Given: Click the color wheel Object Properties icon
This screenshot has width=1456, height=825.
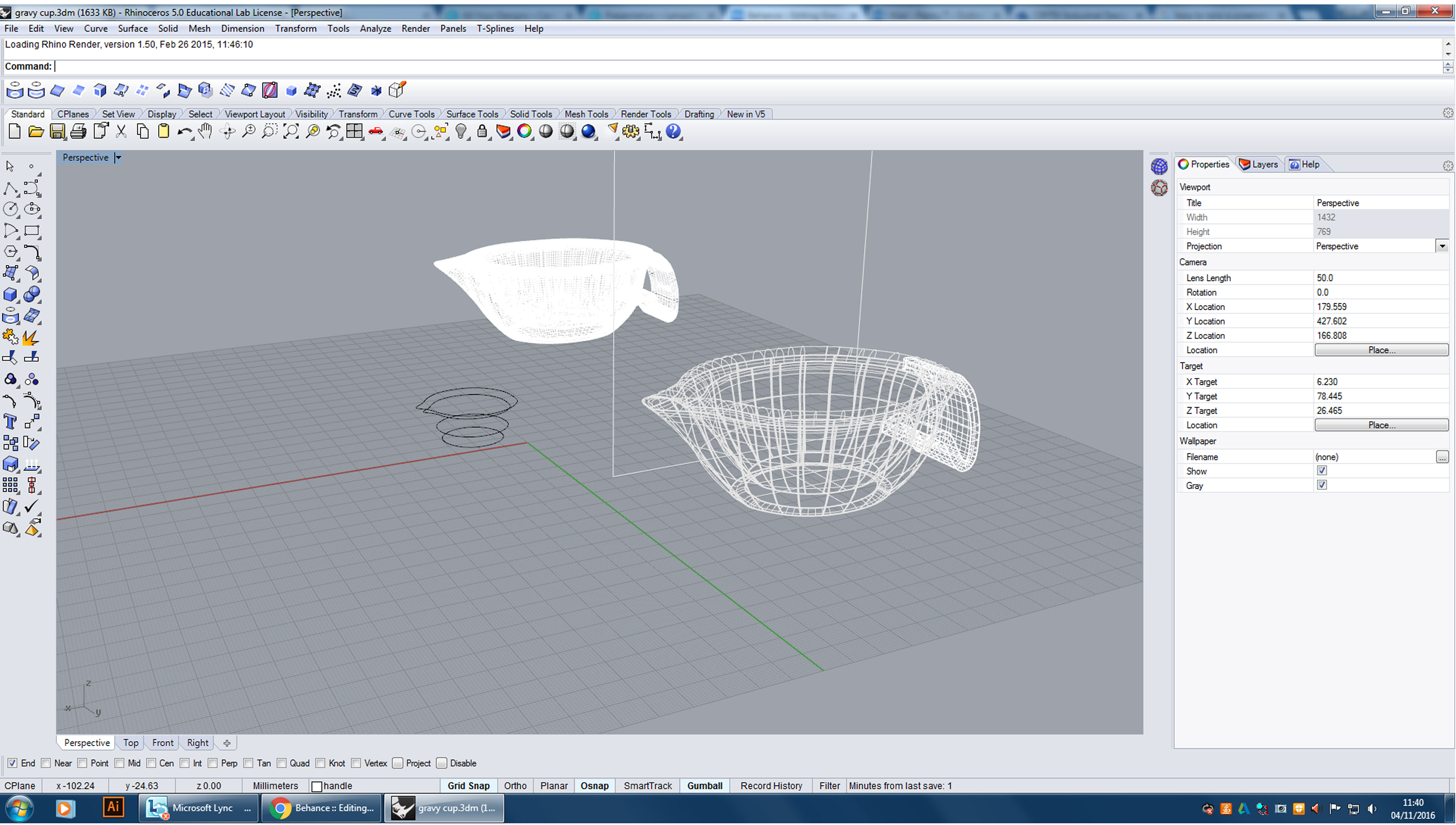Looking at the screenshot, I should pyautogui.click(x=524, y=131).
